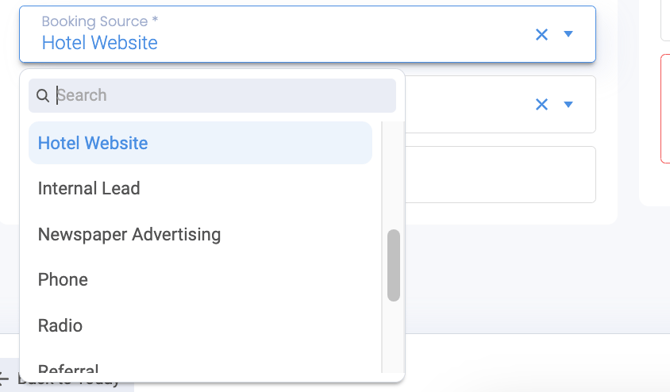The width and height of the screenshot is (670, 392).
Task: Focus the dropdown Search field
Action: pos(212,95)
